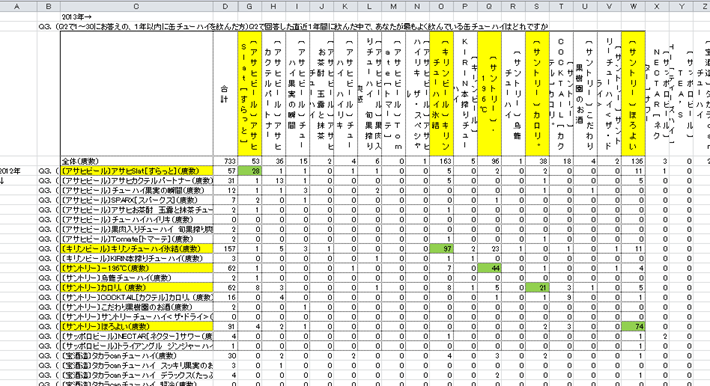The image size is (710, 386).
Task: Click green cell with value 74
Action: pyautogui.click(x=633, y=326)
